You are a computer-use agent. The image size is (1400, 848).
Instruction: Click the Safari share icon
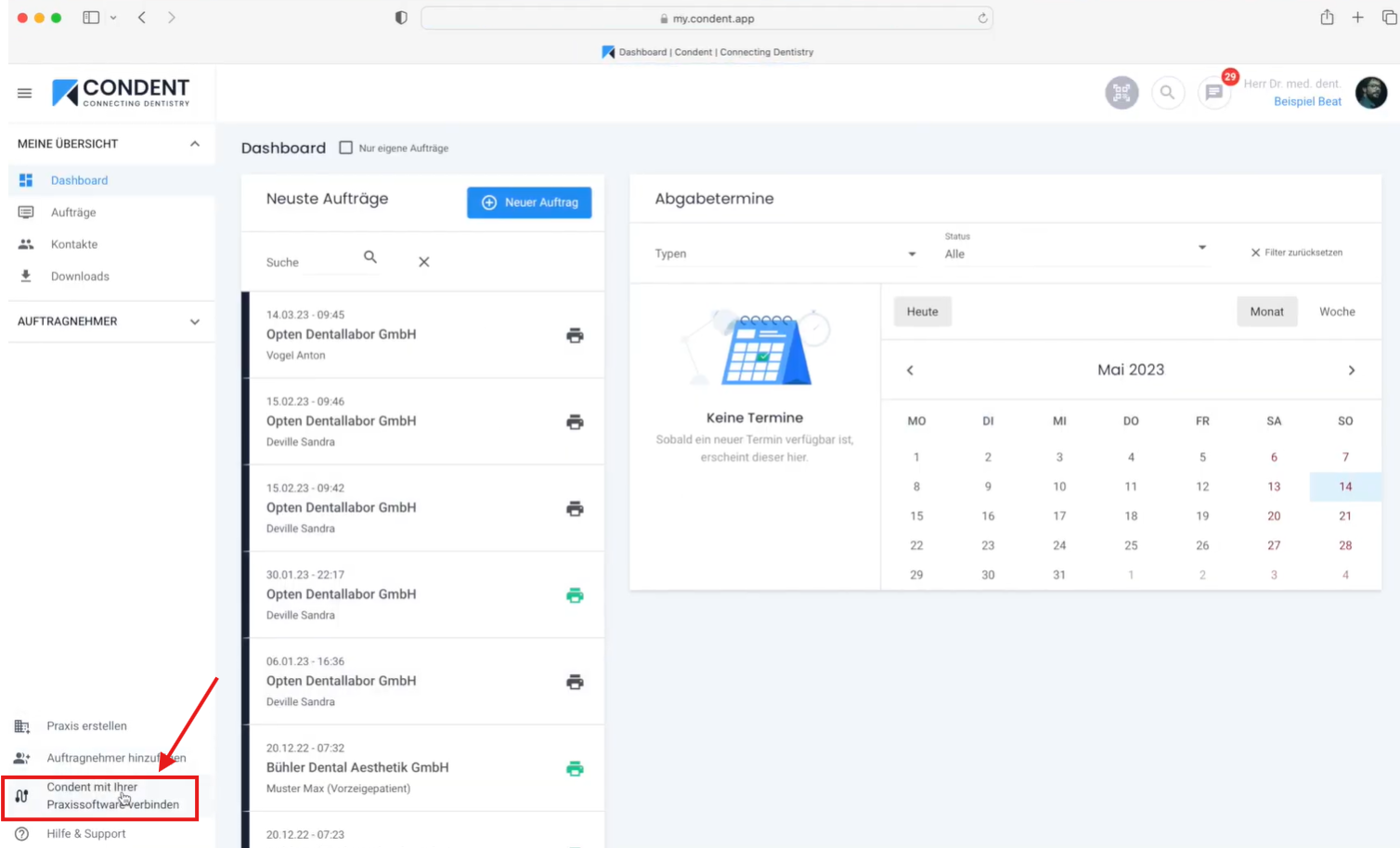(x=1328, y=17)
